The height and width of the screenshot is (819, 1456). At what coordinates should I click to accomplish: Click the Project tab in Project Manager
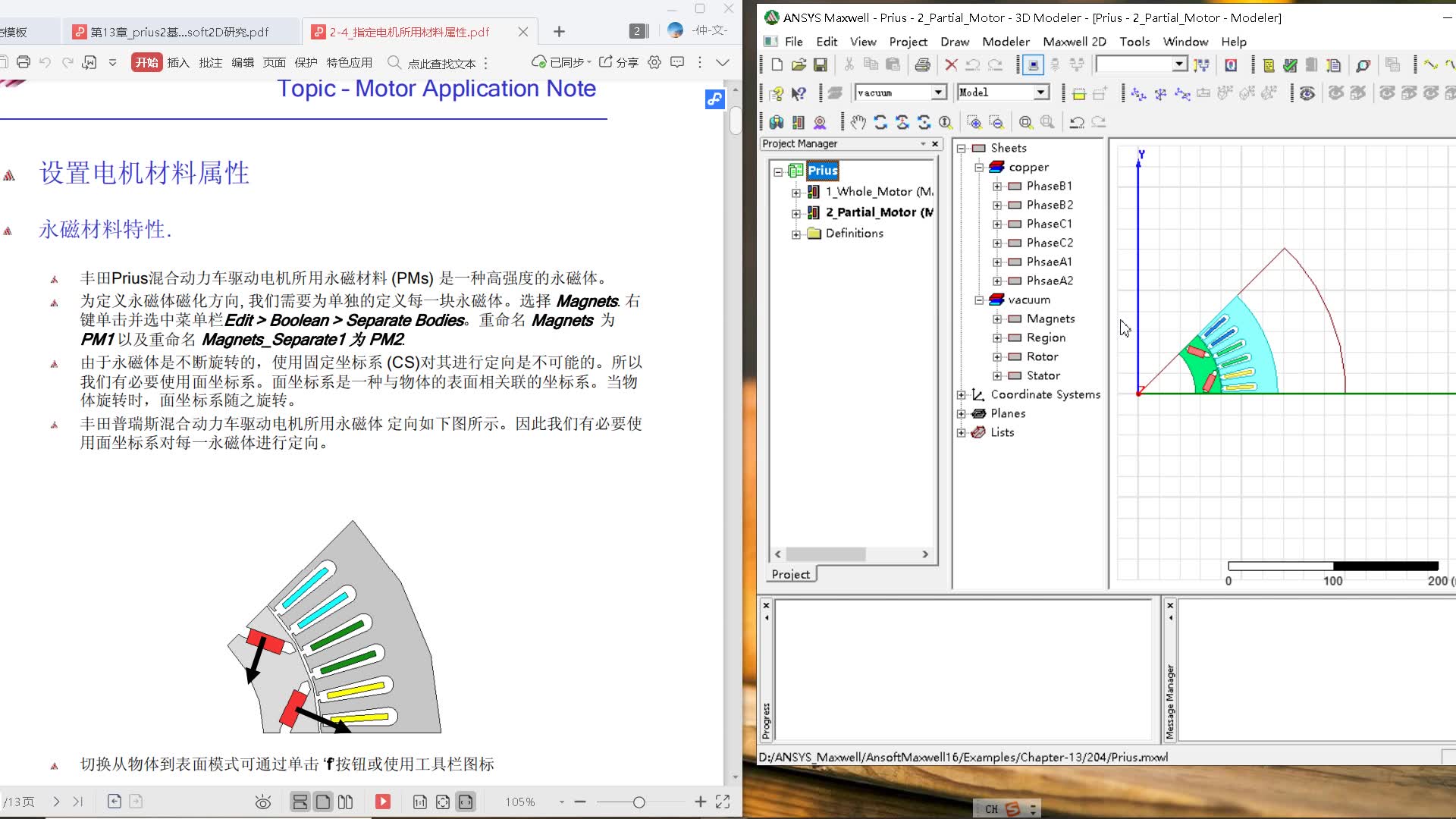tap(790, 574)
